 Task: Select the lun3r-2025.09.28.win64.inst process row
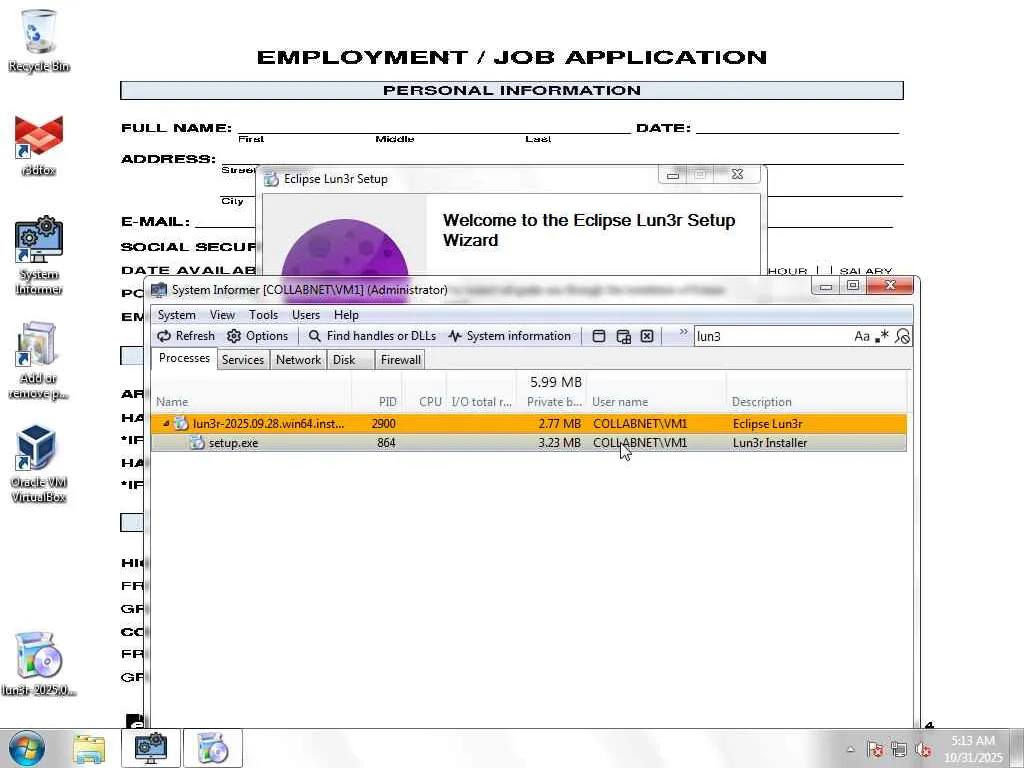coord(528,423)
